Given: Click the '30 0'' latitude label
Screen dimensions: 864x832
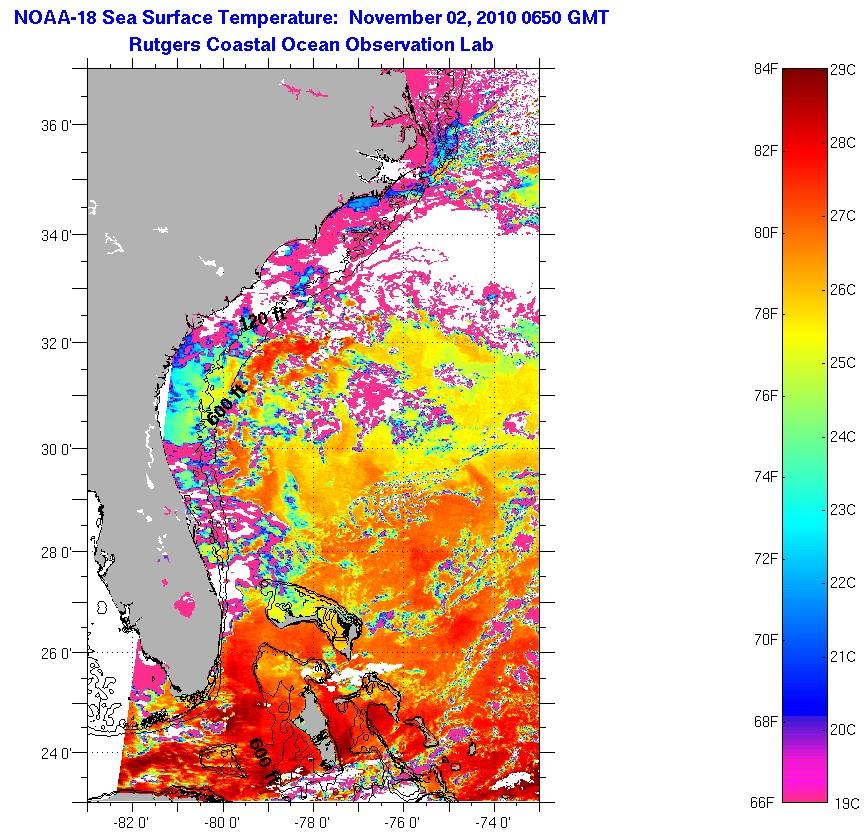Looking at the screenshot, I should [x=56, y=450].
